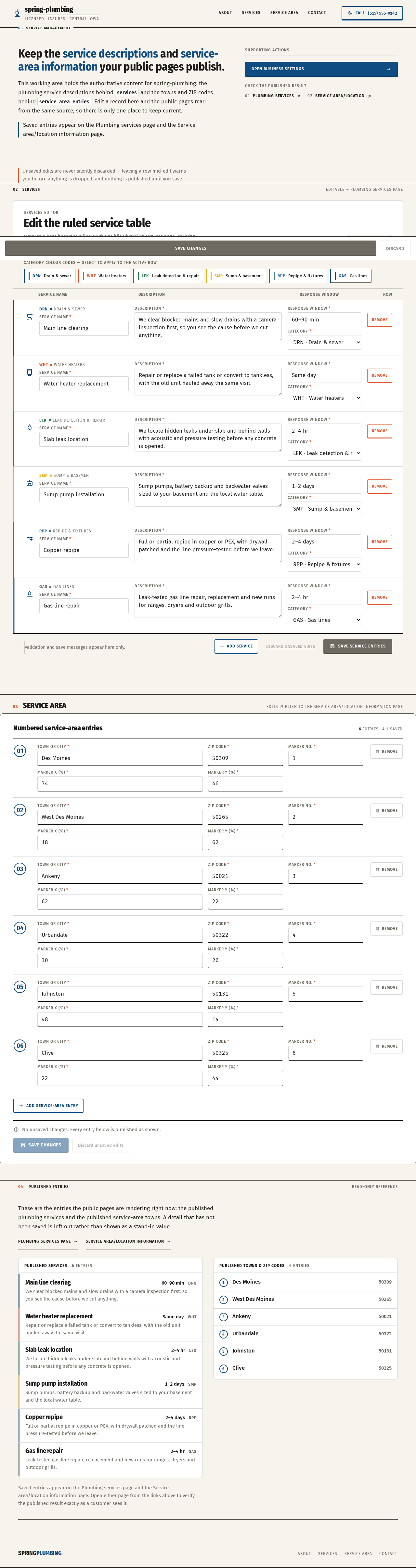Viewport: 416px width, 1568px height.
Task: Click the phone icon in the Call button
Action: (350, 13)
